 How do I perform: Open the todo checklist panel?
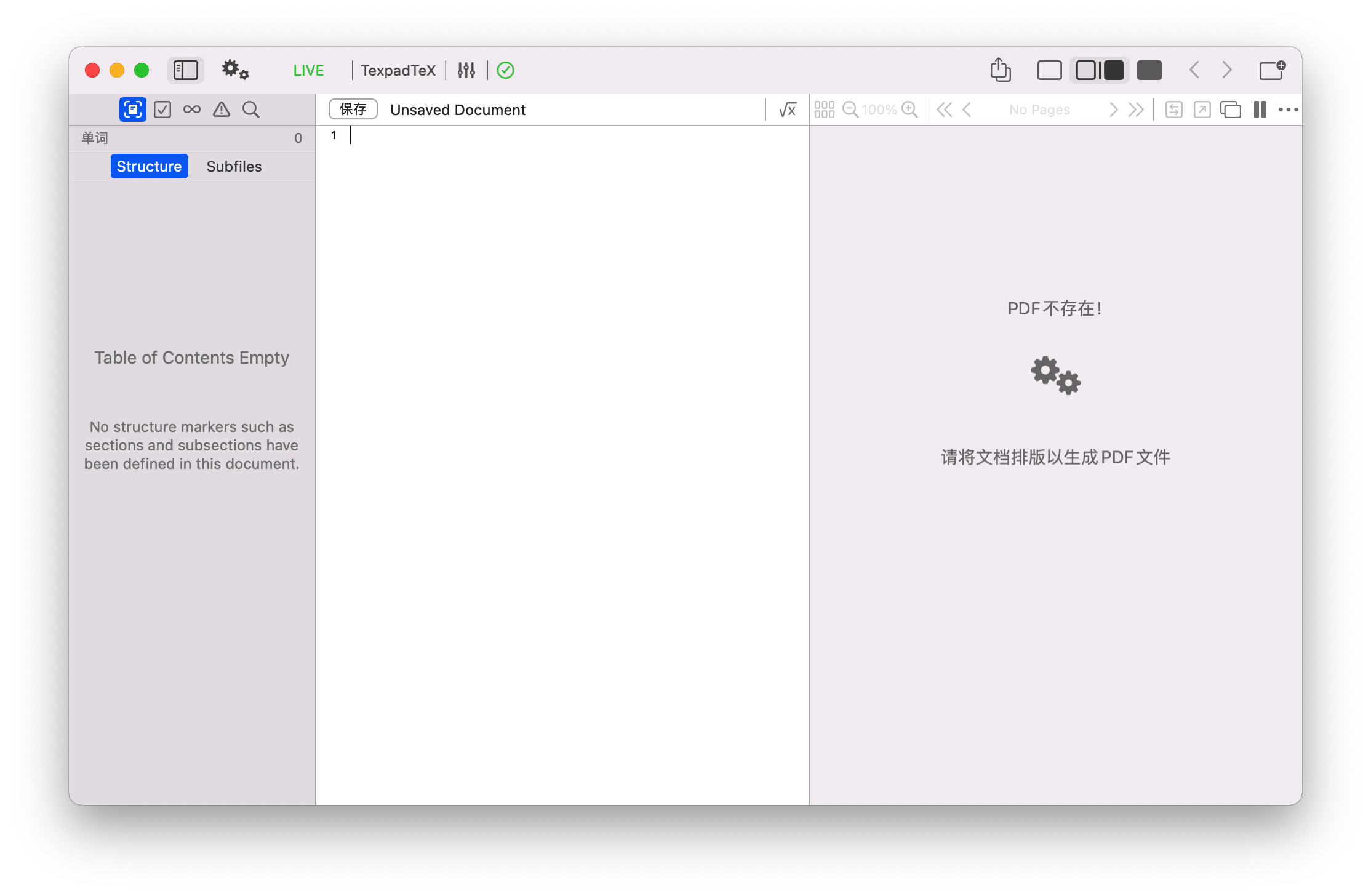click(162, 109)
